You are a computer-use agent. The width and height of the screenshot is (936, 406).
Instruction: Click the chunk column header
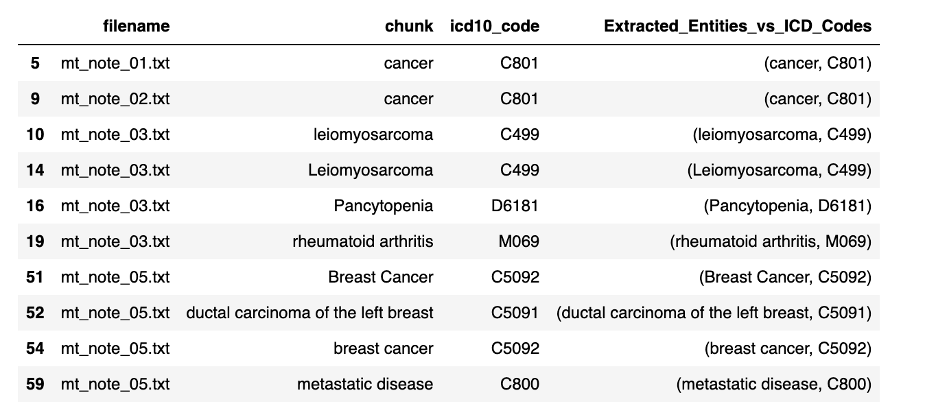point(409,26)
